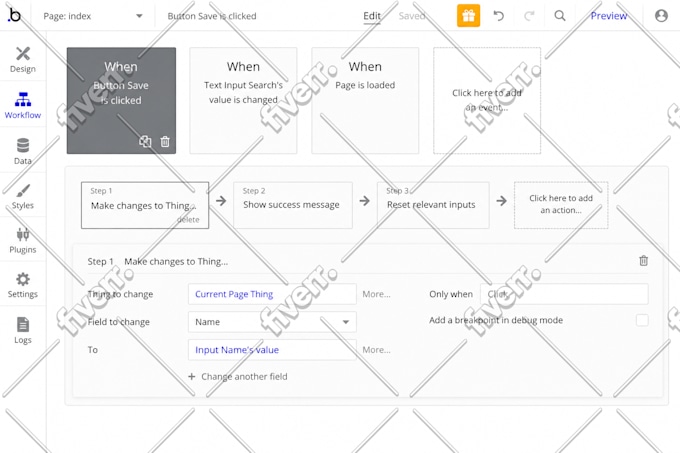
Task: Open the Field to change Name dropdown
Action: [272, 322]
